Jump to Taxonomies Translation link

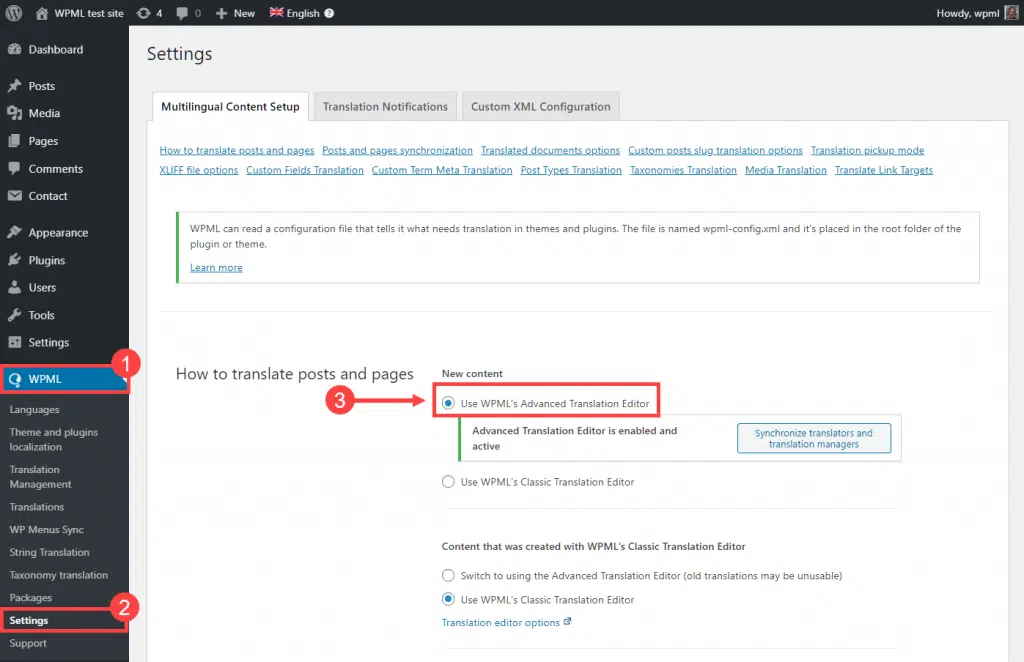click(683, 170)
